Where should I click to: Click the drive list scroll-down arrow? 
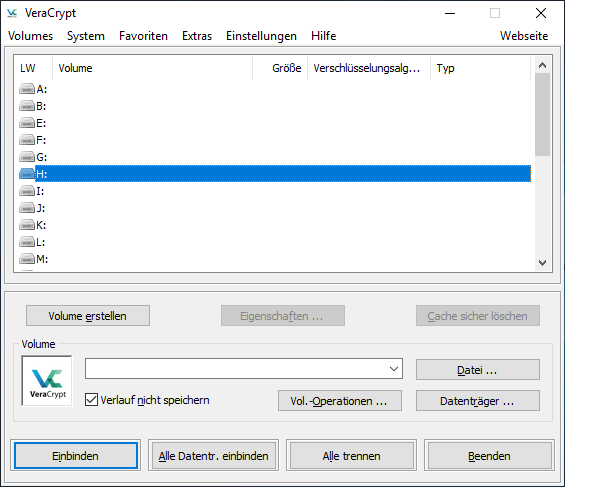[542, 263]
